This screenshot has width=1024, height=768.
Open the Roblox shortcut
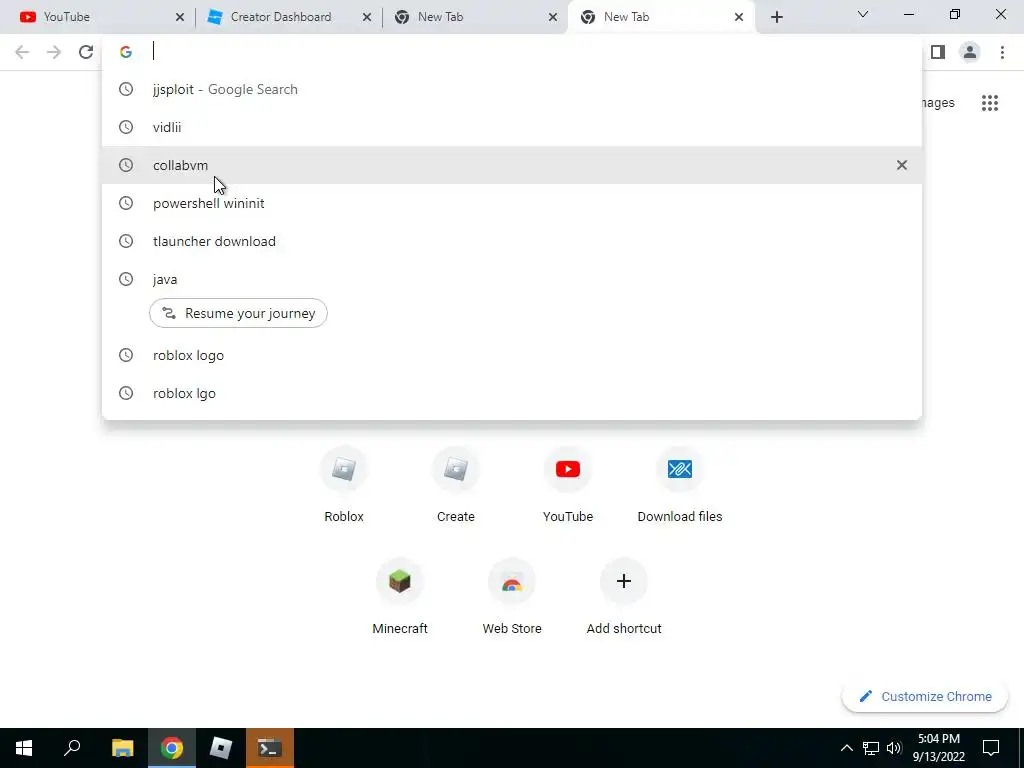pyautogui.click(x=344, y=485)
